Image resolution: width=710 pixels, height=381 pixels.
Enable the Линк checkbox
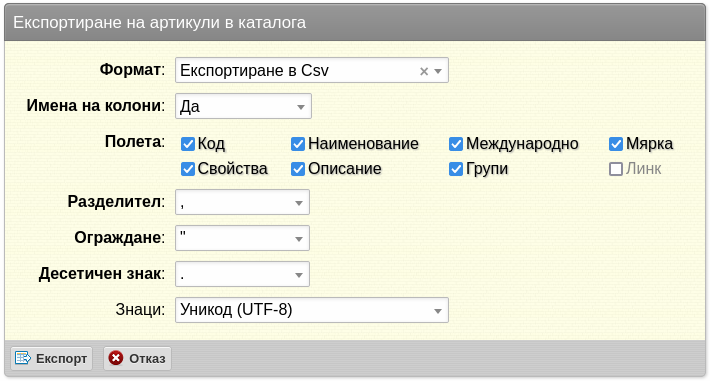pyautogui.click(x=616, y=169)
